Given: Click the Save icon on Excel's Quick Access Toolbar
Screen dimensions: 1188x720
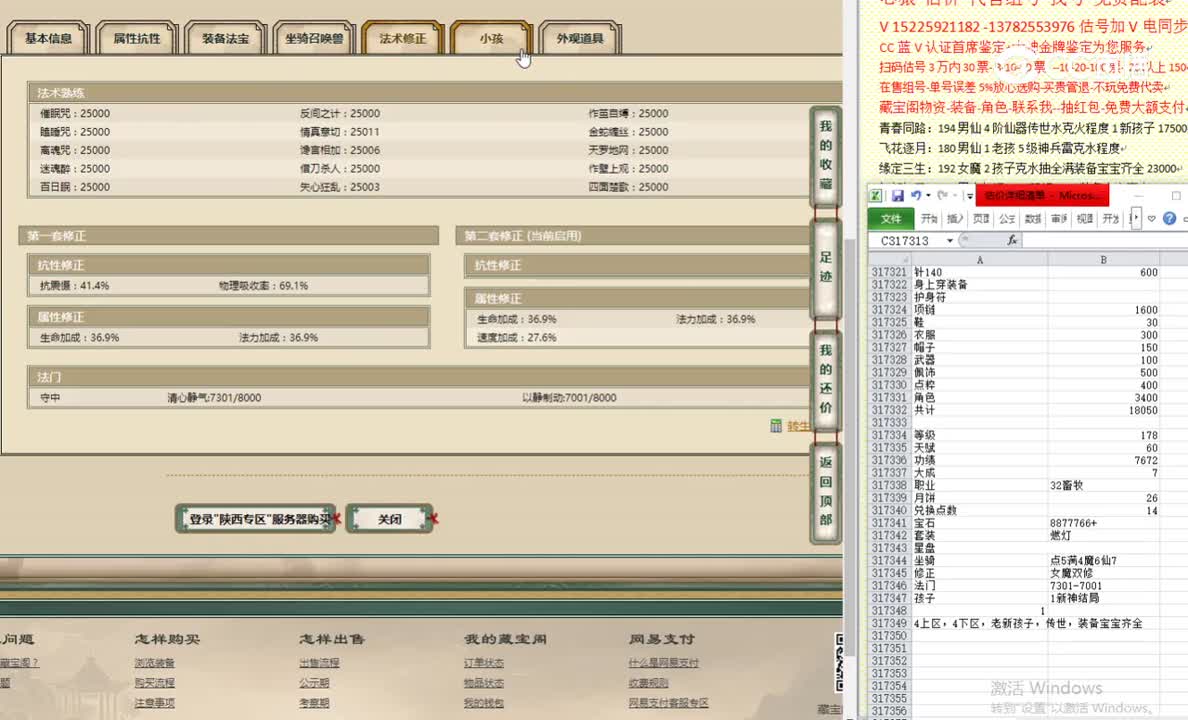Looking at the screenshot, I should point(897,196).
